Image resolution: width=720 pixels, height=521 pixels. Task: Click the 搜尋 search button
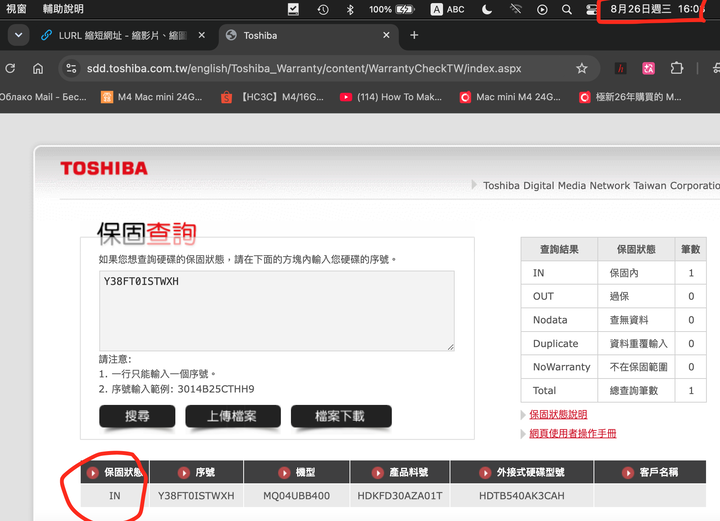137,416
